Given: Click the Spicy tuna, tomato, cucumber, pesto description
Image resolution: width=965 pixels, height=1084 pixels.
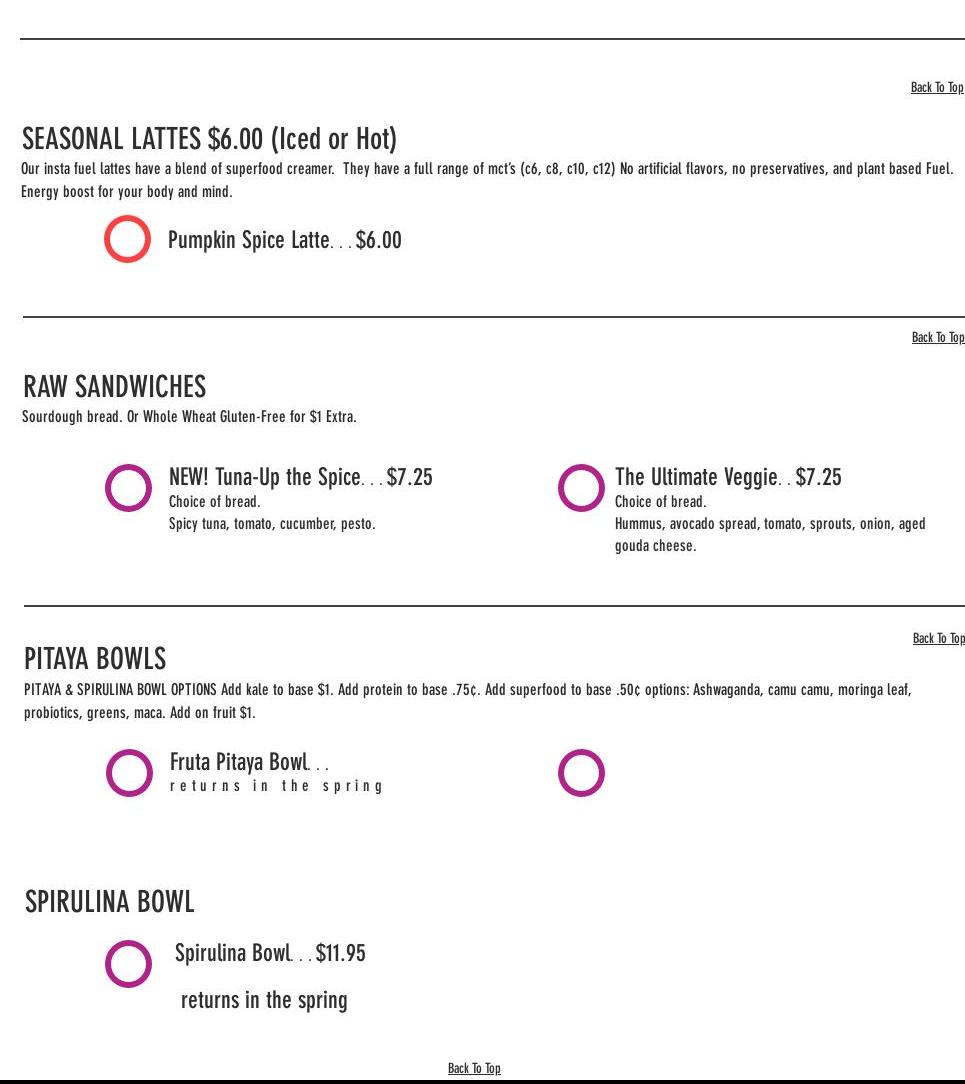Looking at the screenshot, I should click(272, 524).
